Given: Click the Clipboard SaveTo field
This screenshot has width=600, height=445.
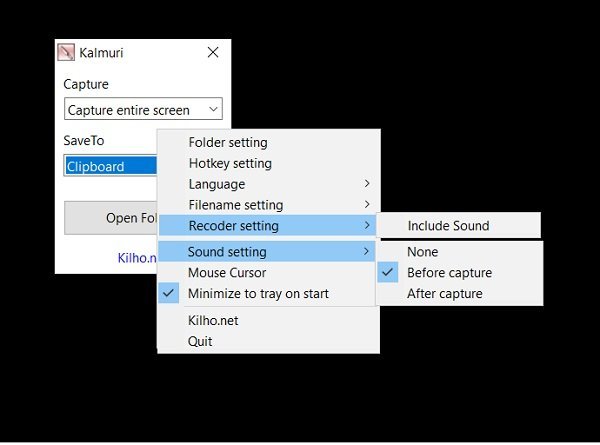Looking at the screenshot, I should 110,166.
